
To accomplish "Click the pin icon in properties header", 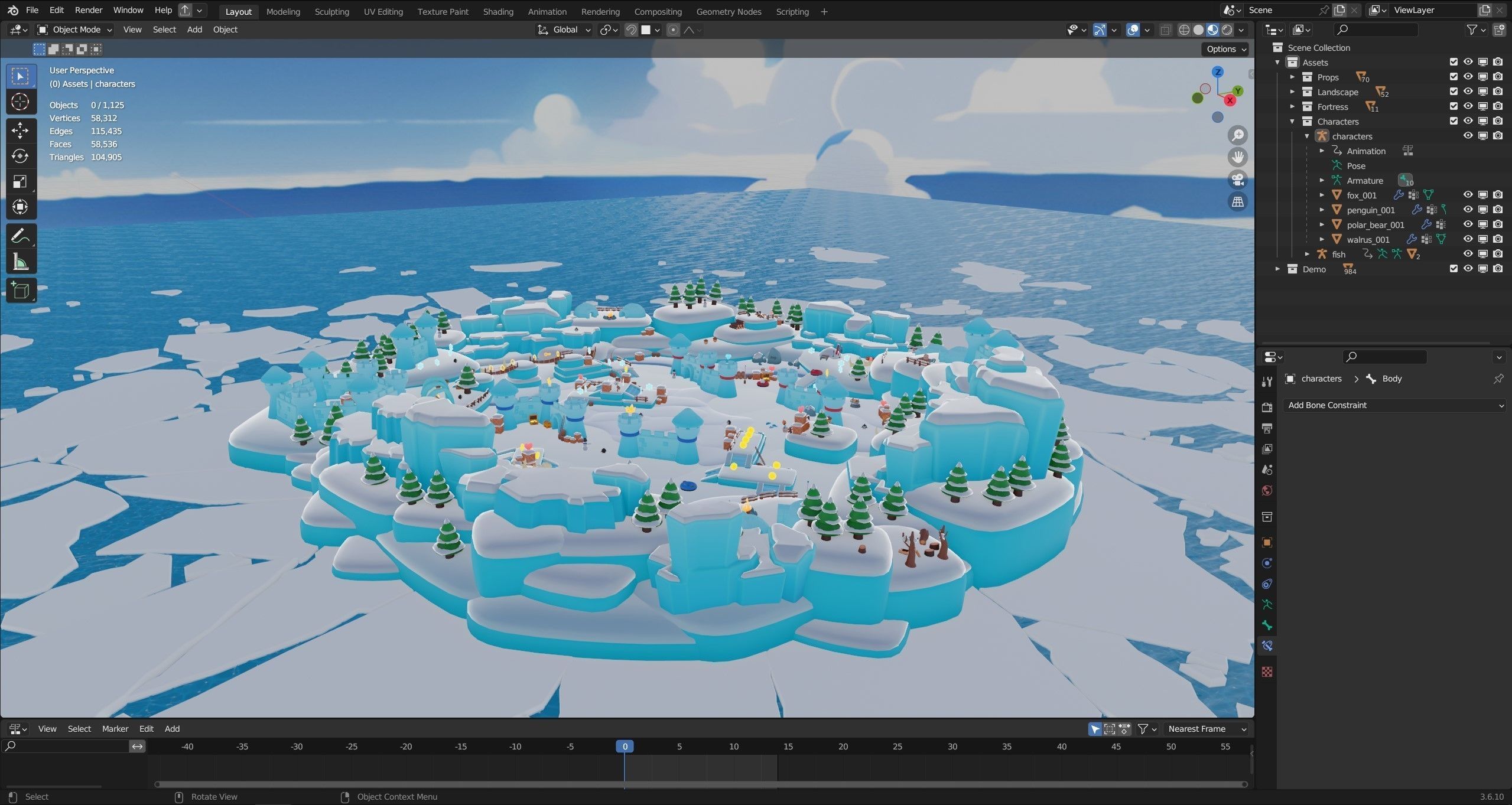I will (x=1498, y=379).
